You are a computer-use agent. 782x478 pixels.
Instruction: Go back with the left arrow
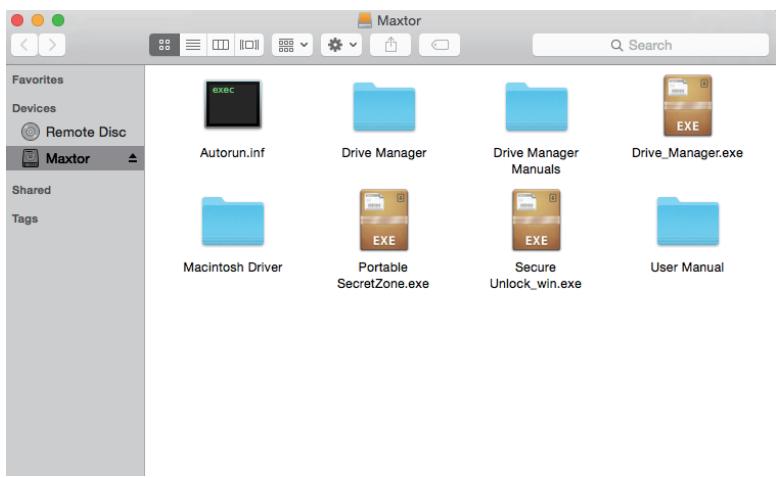(24, 45)
